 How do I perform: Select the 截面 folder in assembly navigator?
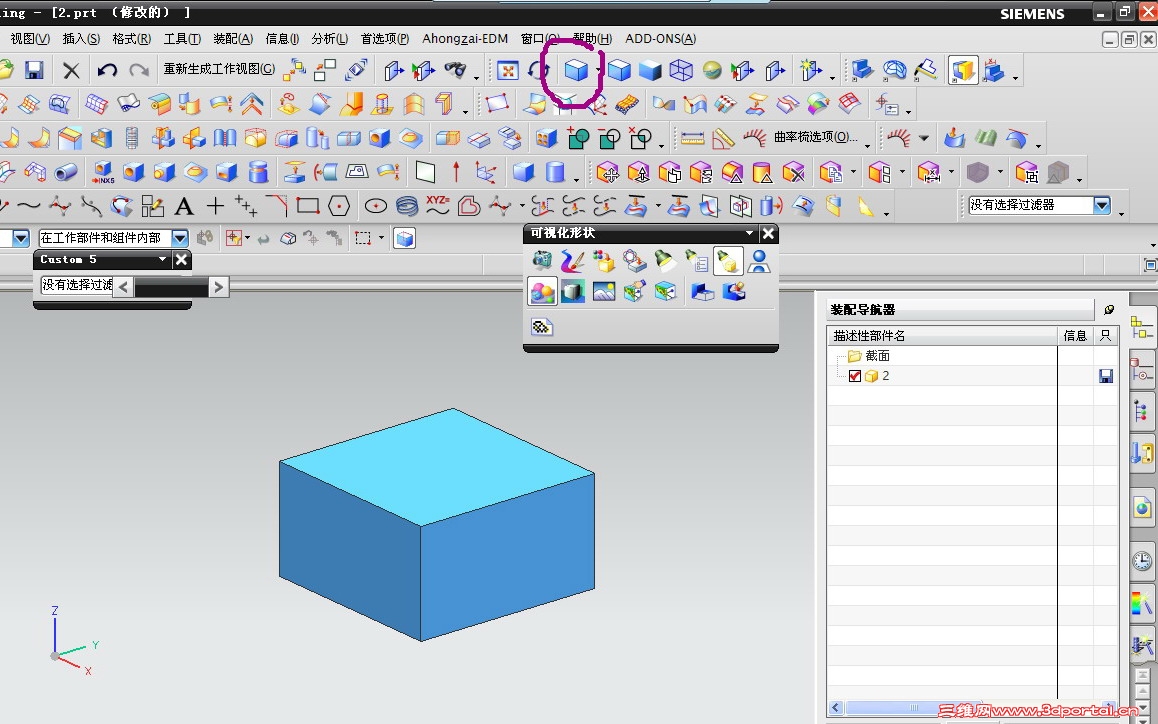click(869, 356)
